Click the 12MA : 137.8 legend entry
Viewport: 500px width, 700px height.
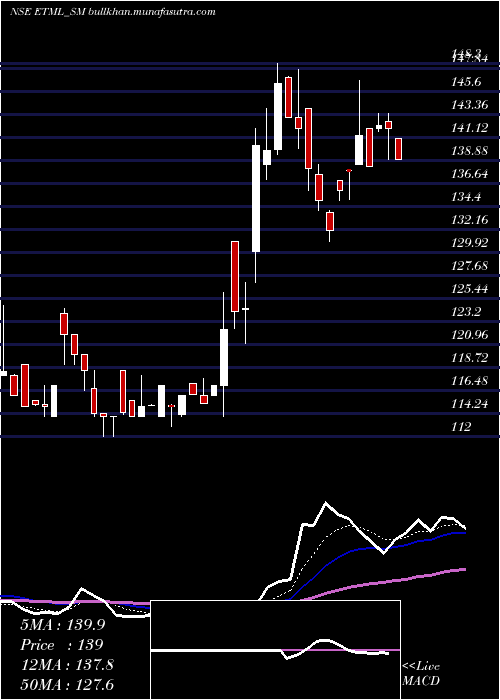[67, 665]
